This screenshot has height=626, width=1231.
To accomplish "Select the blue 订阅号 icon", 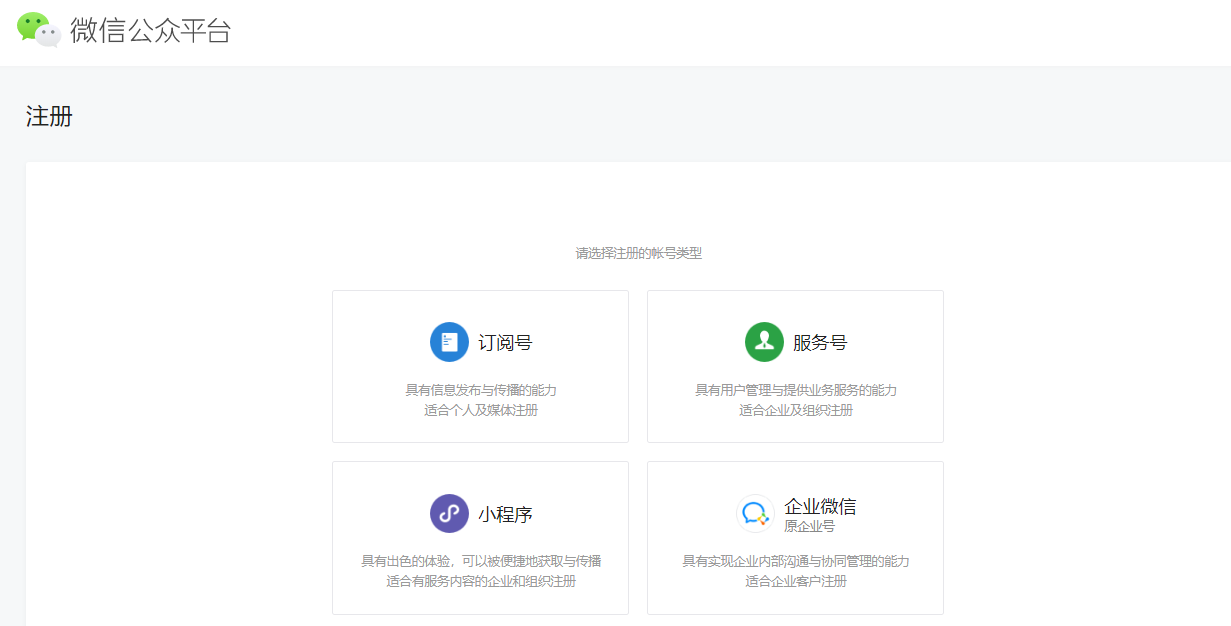I will 449,342.
